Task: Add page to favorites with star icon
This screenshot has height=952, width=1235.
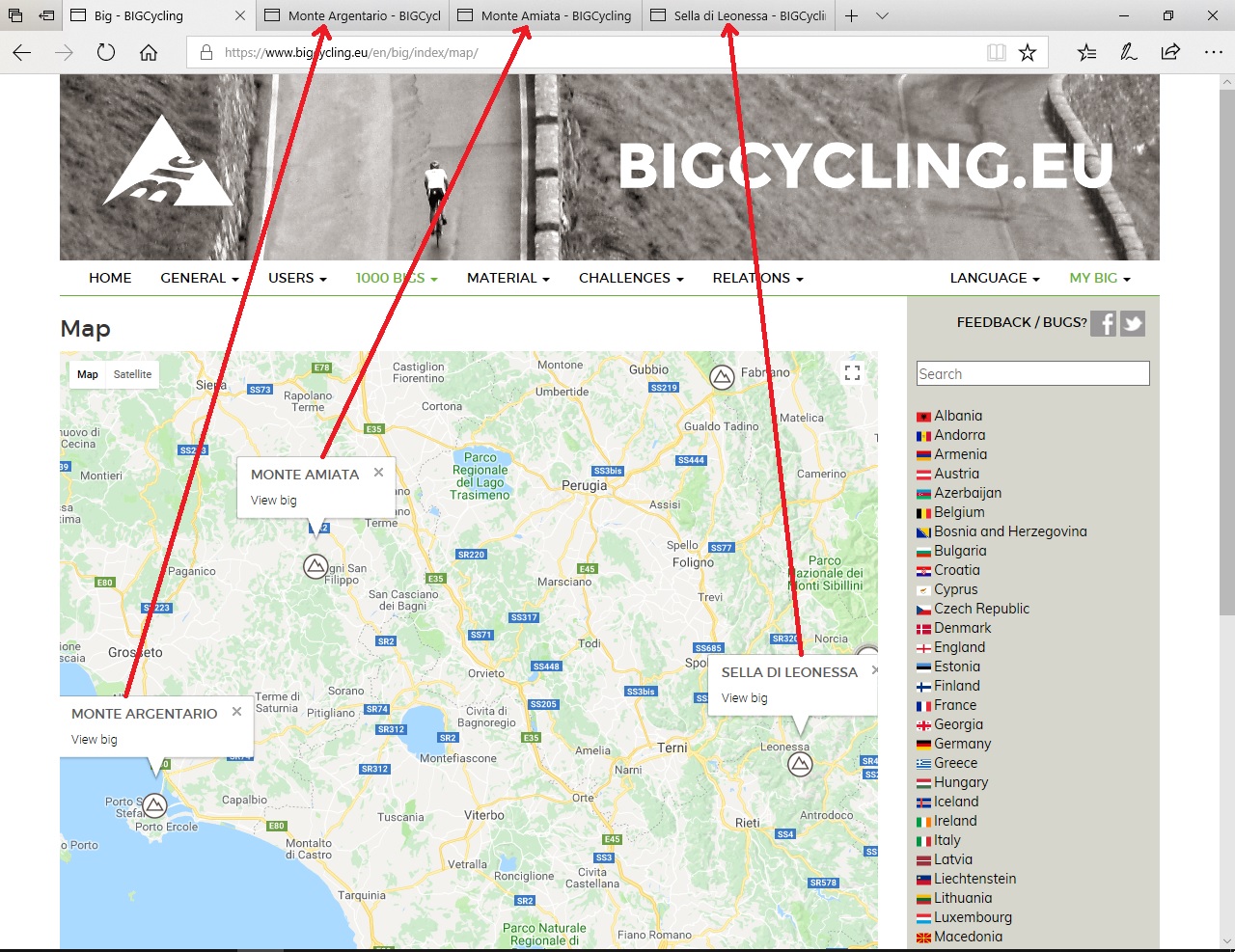Action: tap(1028, 53)
